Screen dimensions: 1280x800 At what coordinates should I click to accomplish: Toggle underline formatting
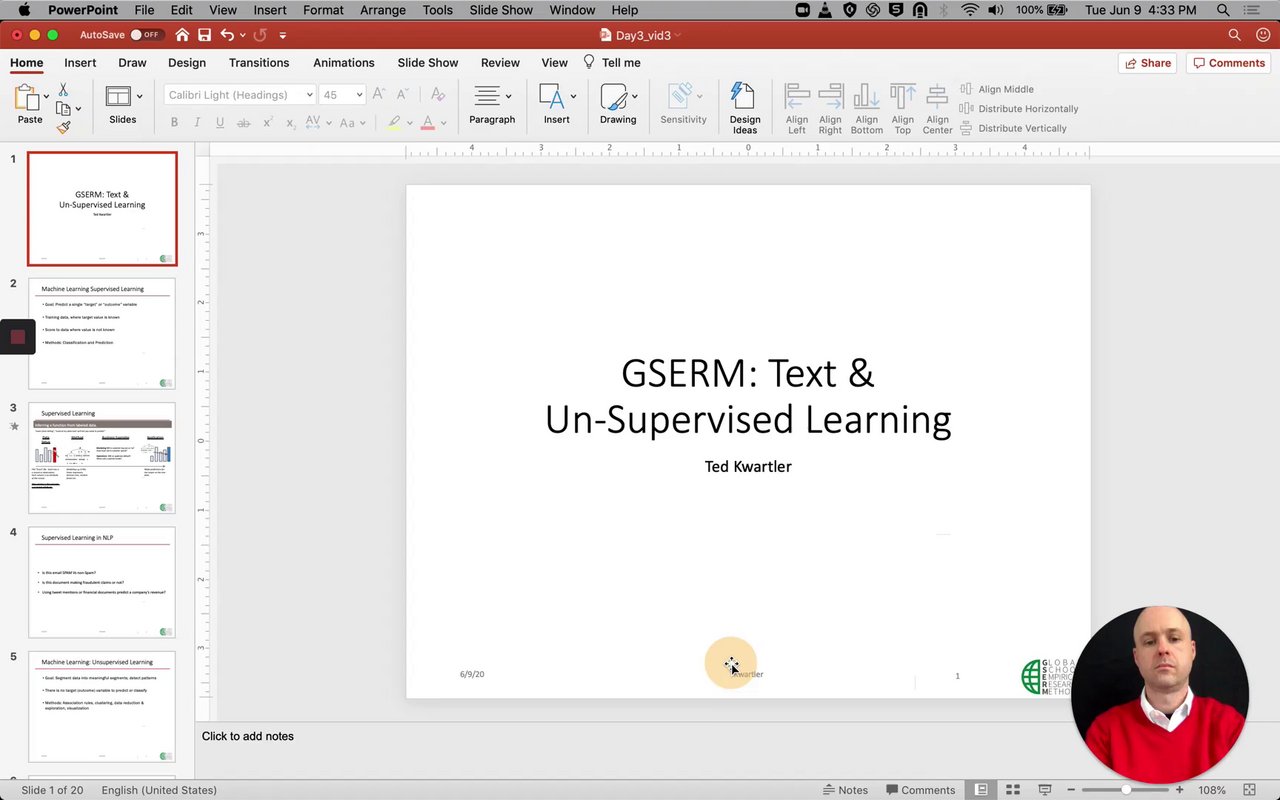coord(220,123)
